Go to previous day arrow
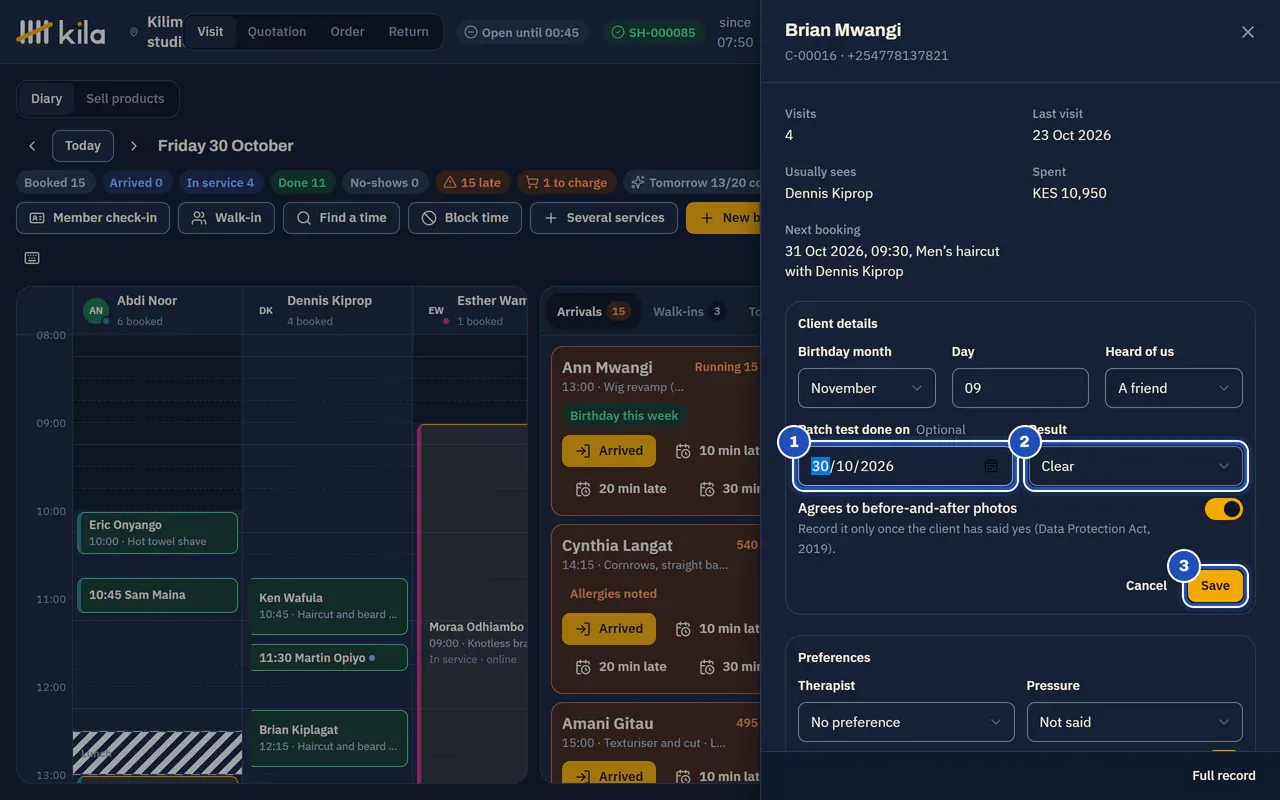This screenshot has height=800, width=1280. point(32,146)
